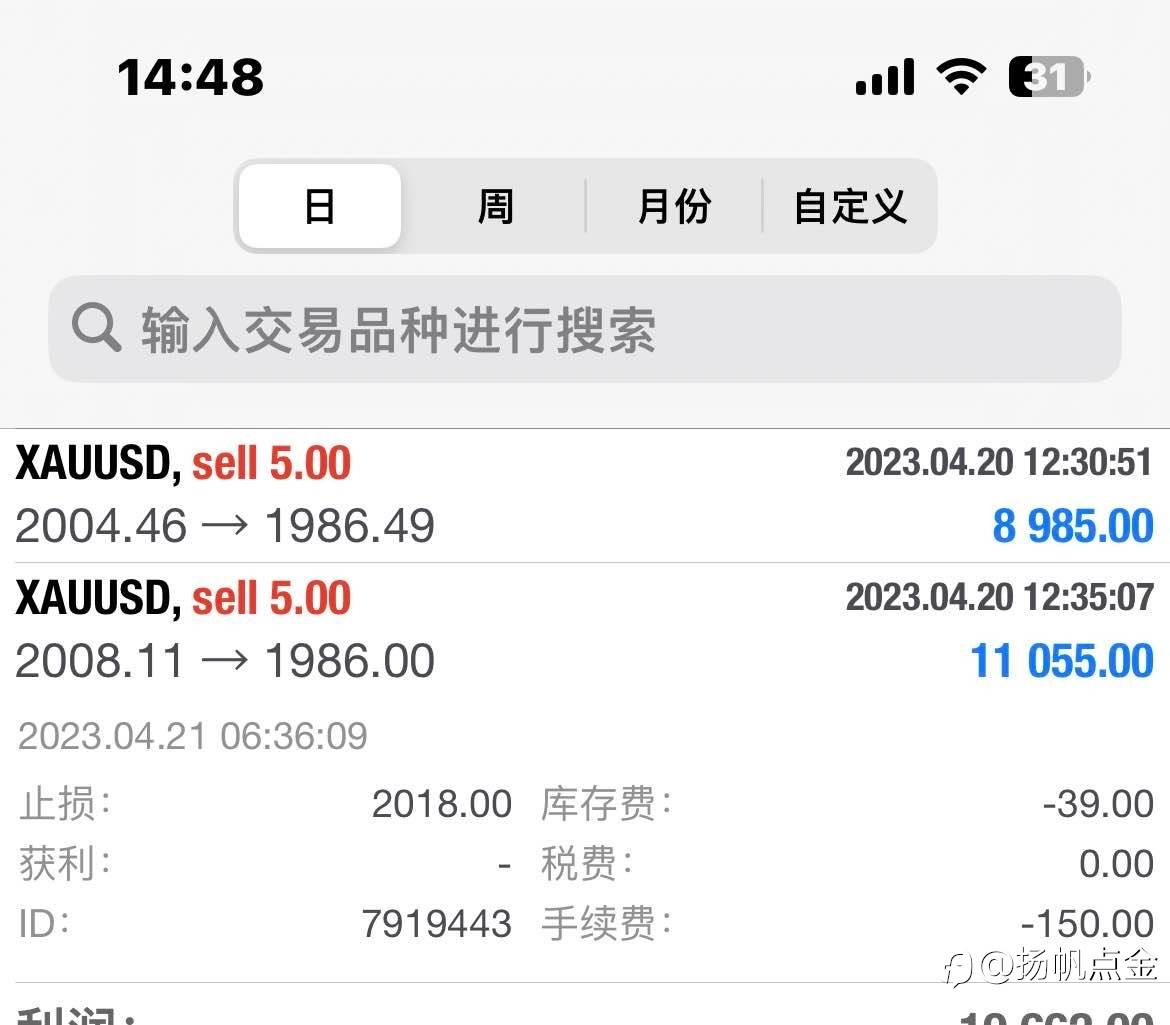1170x1025 pixels.
Task: Switch to the 周 (week) tab
Action: (495, 206)
